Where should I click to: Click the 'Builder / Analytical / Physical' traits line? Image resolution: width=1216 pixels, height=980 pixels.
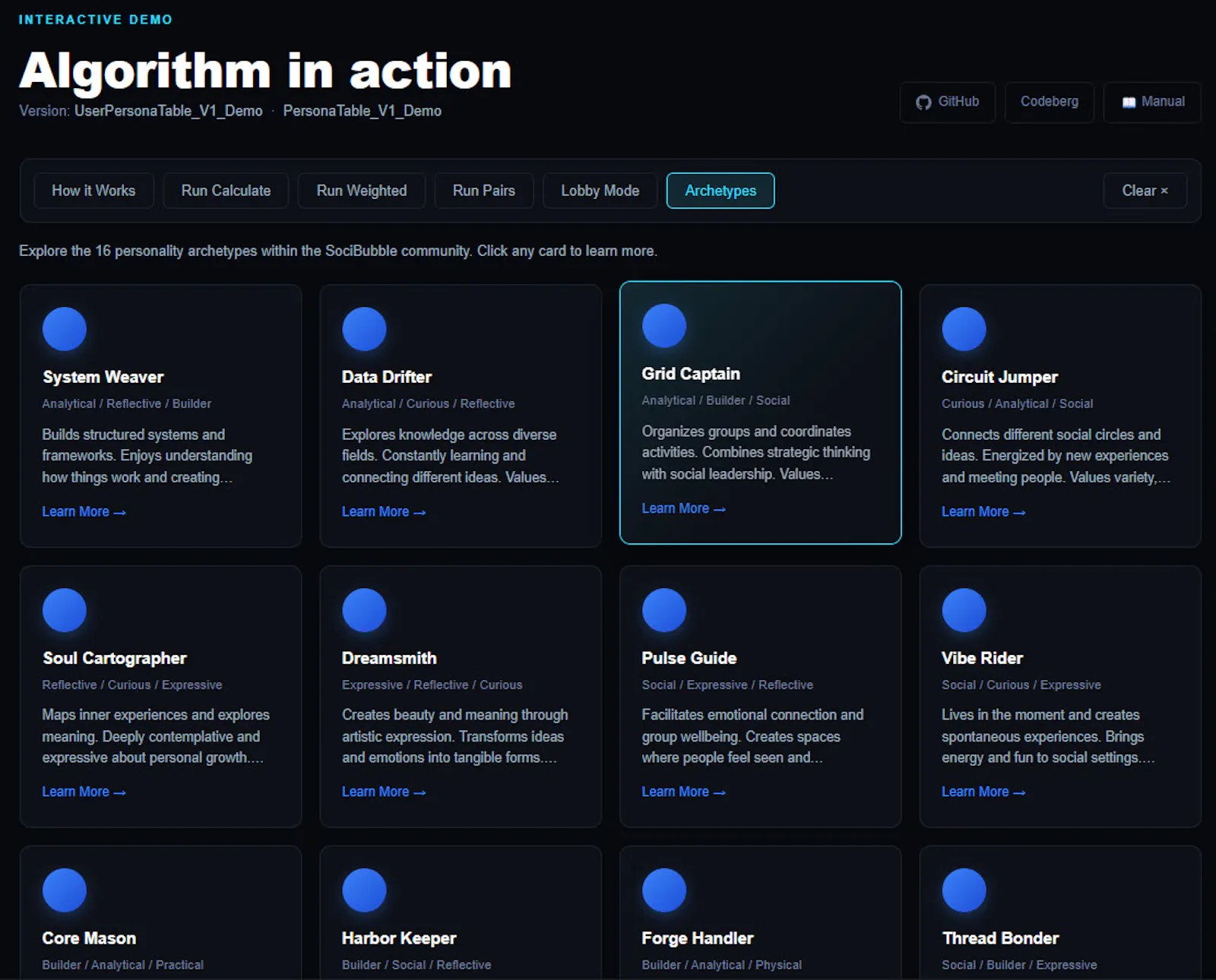click(722, 965)
